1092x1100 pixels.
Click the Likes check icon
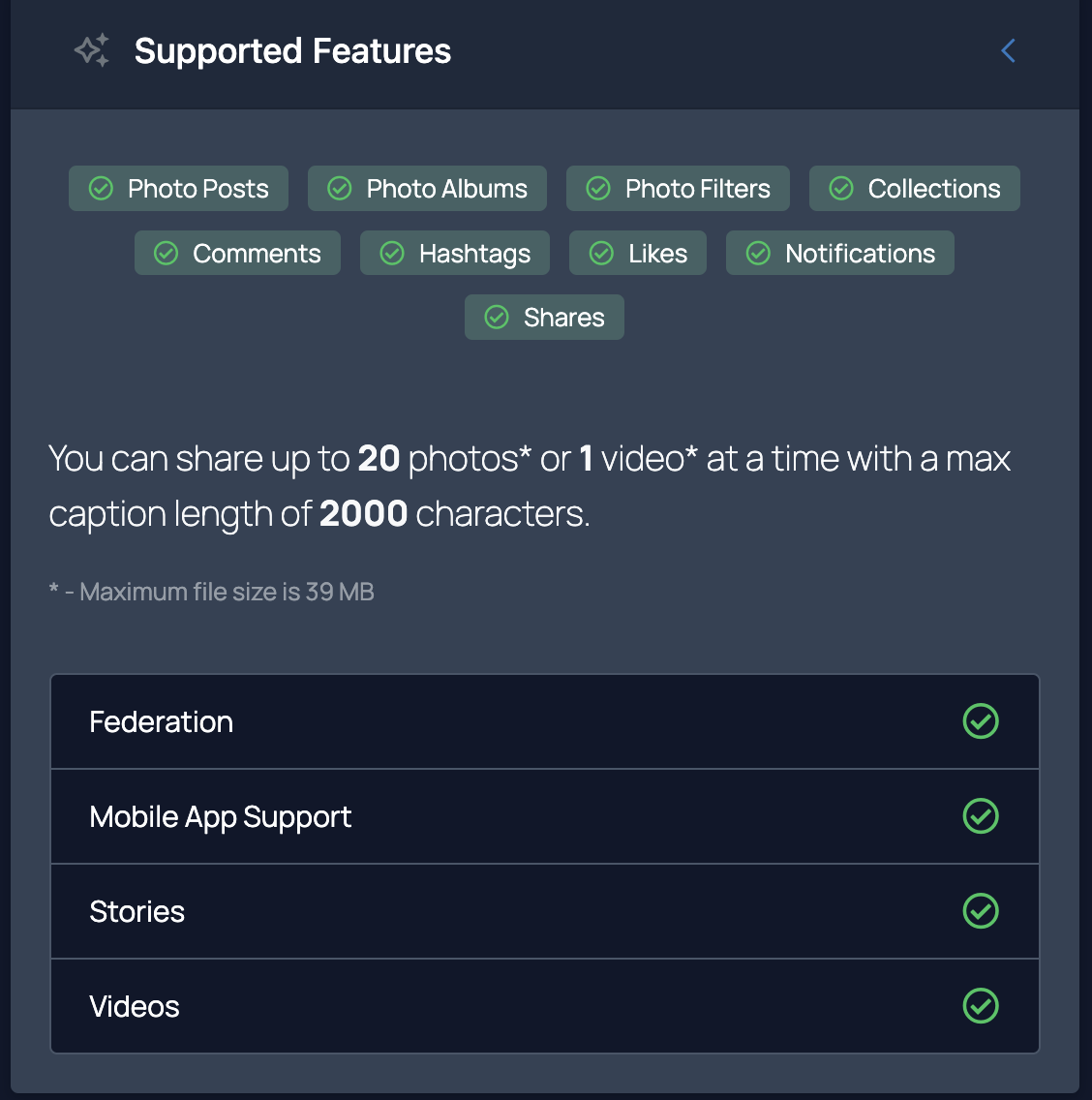601,254
